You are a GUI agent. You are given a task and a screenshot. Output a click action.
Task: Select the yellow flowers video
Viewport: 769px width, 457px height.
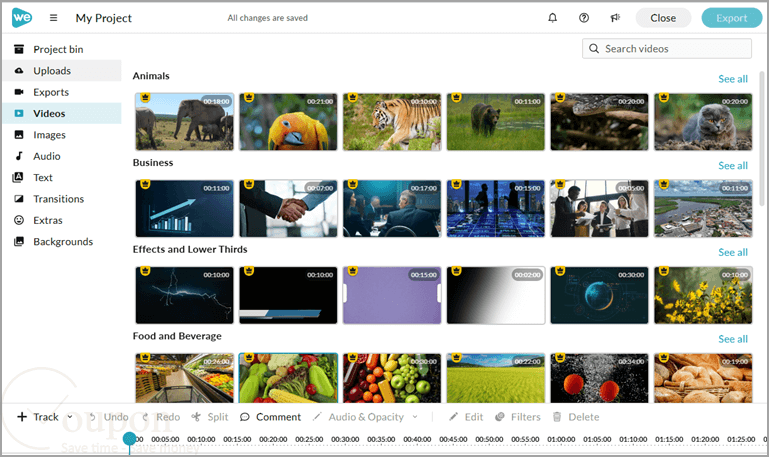pyautogui.click(x=703, y=295)
